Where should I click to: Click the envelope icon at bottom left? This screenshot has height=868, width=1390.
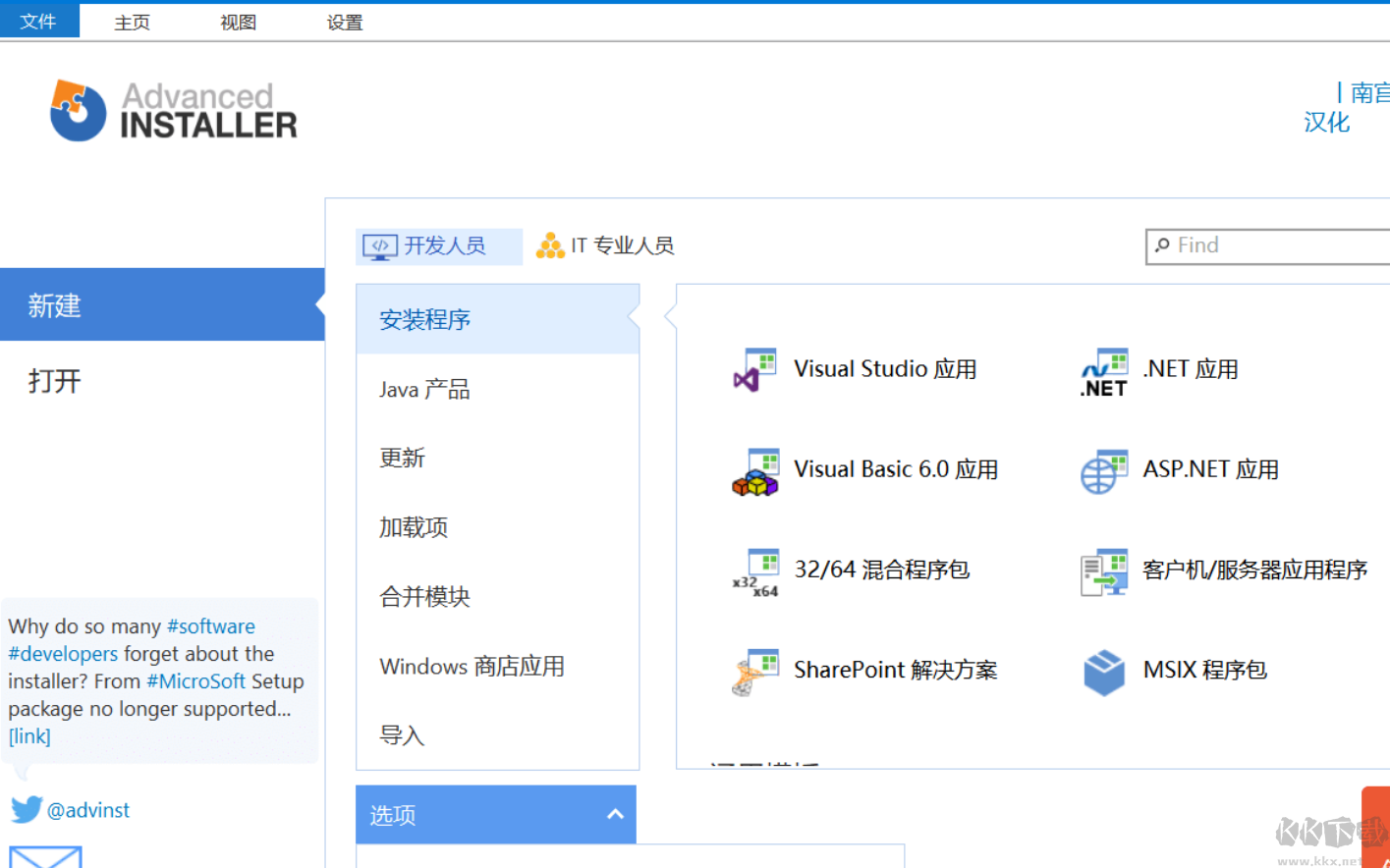click(x=44, y=856)
